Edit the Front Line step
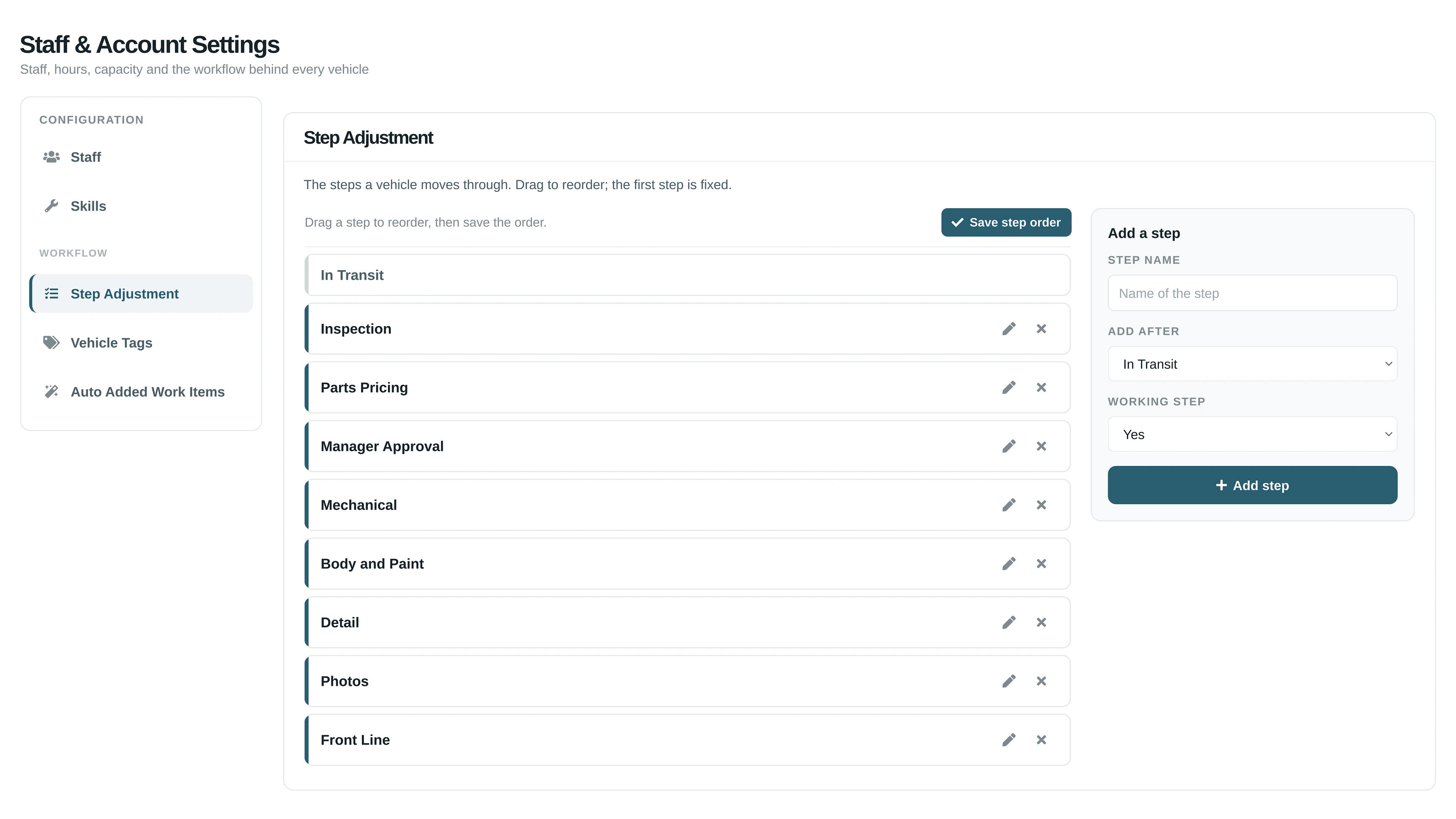The height and width of the screenshot is (819, 1456). pyautogui.click(x=1009, y=740)
